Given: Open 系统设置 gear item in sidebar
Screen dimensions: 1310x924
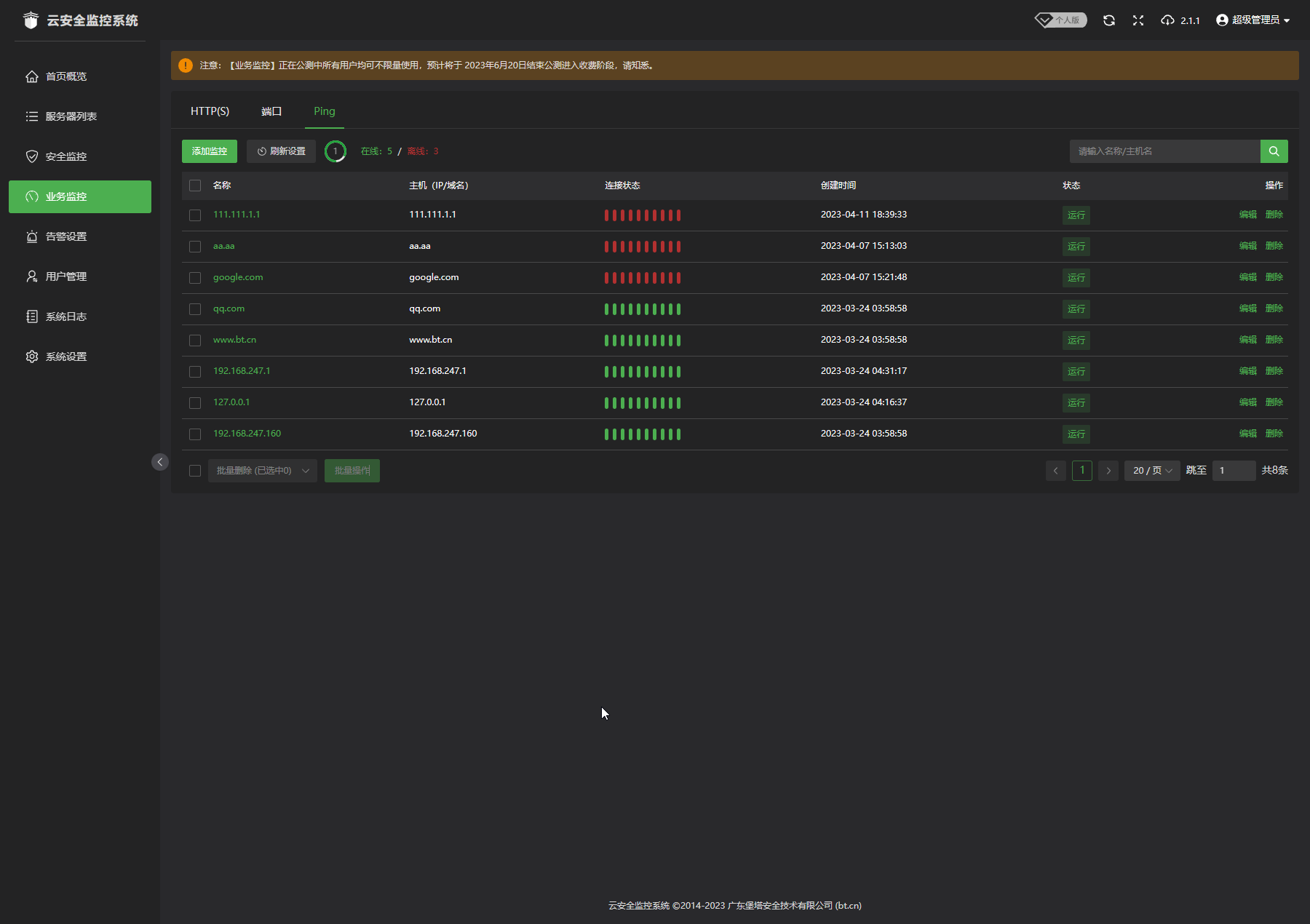Looking at the screenshot, I should coord(65,357).
